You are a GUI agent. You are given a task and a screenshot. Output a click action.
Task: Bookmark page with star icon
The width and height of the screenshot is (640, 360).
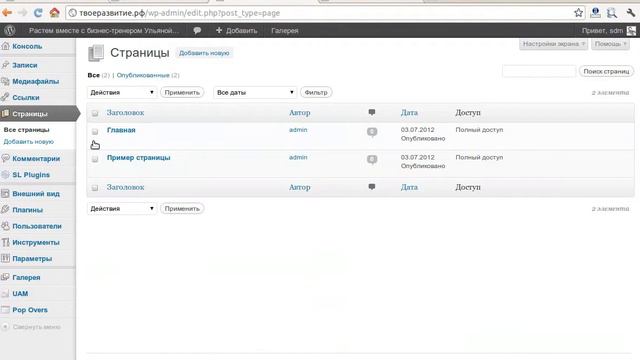[578, 13]
